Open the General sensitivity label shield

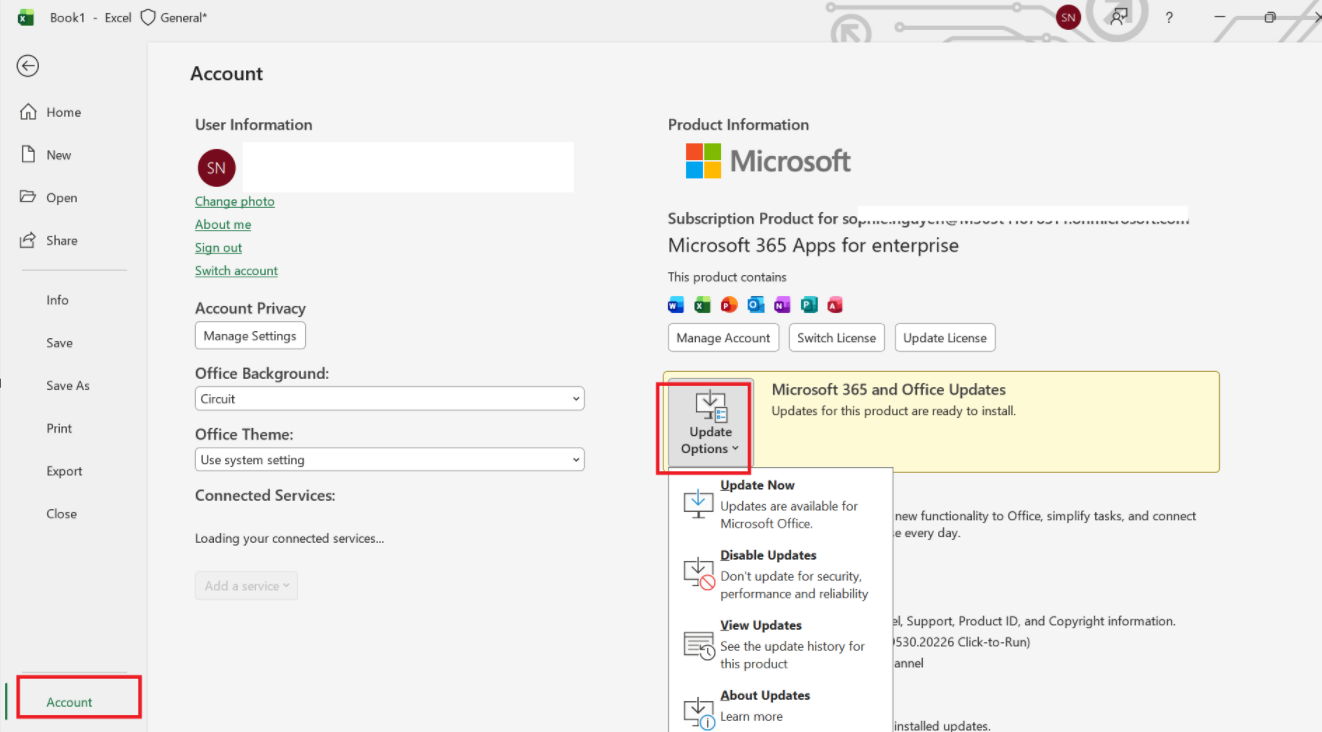148,18
